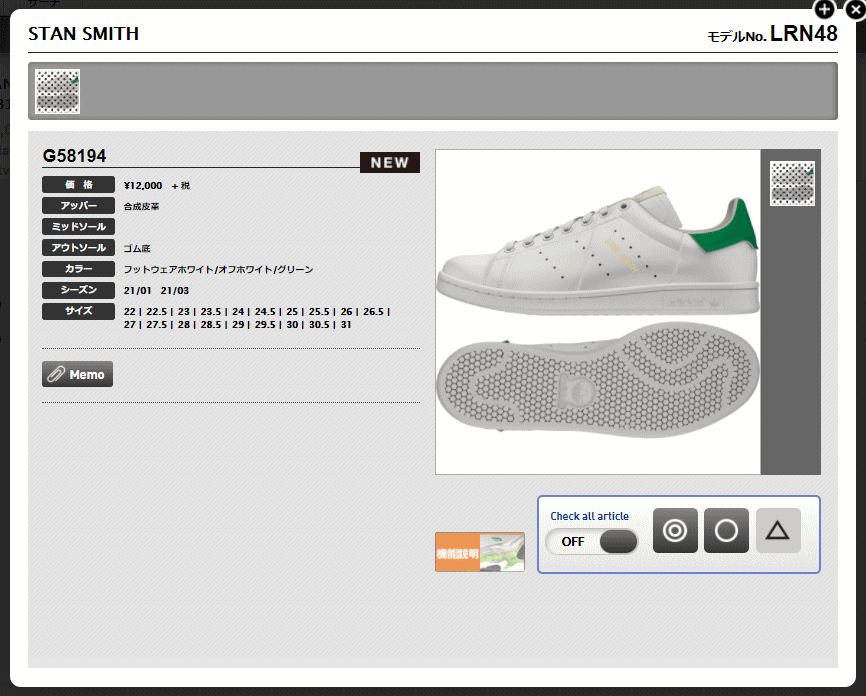The image size is (866, 696).
Task: Click the アウトソール label
Action: point(78,247)
